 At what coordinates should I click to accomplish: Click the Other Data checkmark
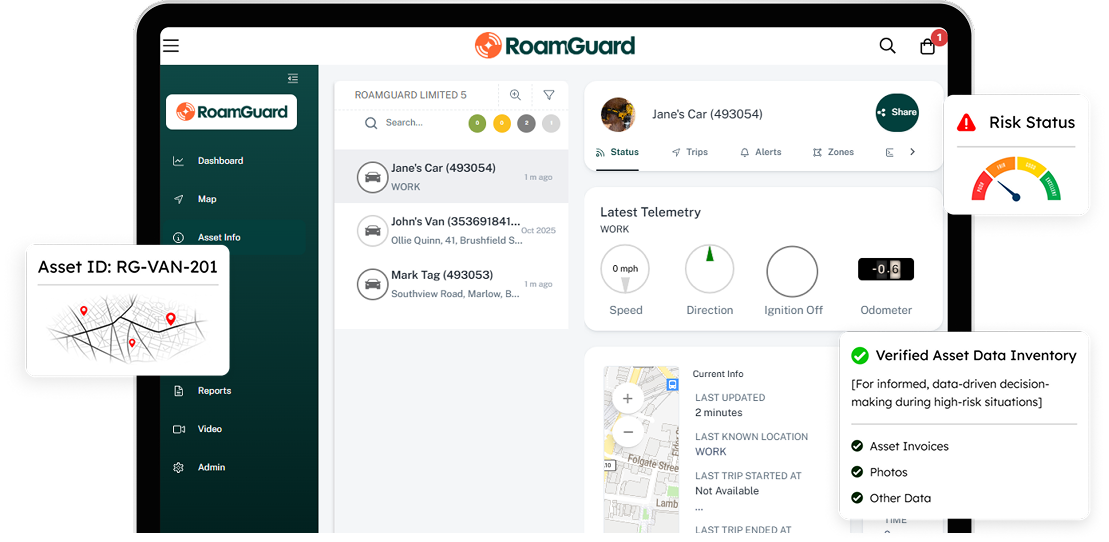click(x=857, y=498)
